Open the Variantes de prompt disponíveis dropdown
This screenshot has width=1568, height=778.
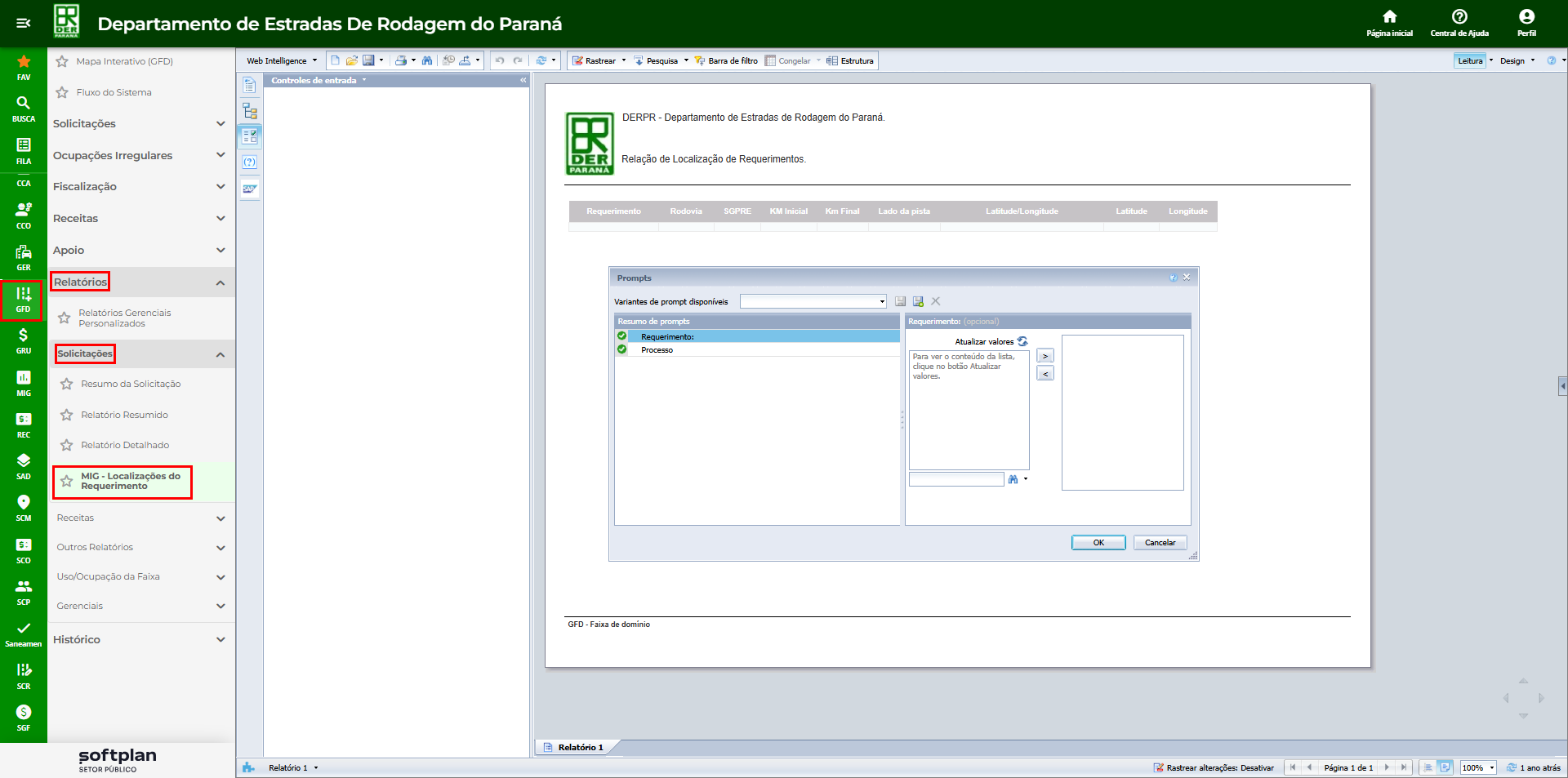click(x=813, y=301)
